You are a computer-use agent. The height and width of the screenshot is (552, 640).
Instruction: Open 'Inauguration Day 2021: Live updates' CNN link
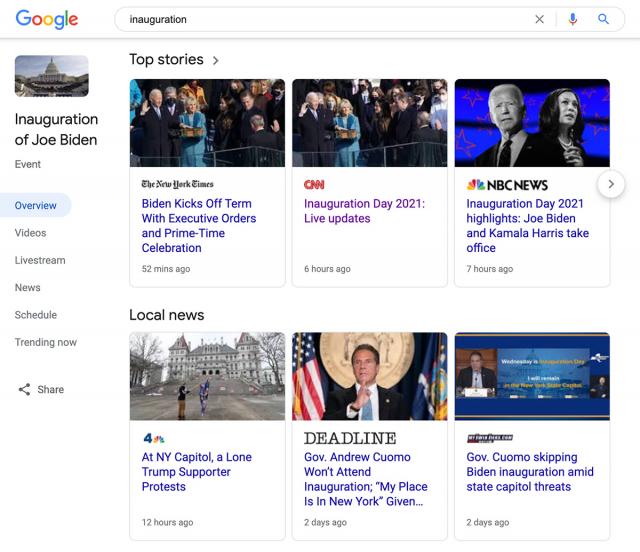364,211
